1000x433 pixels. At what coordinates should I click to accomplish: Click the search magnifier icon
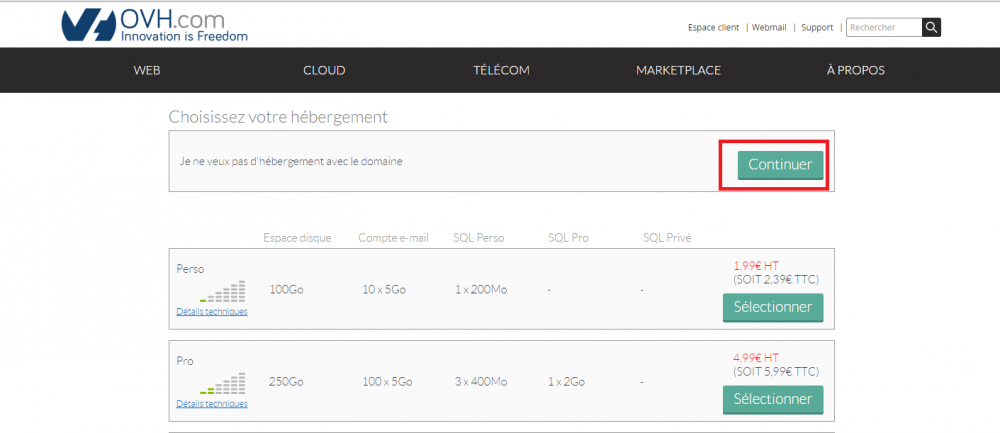(x=931, y=27)
